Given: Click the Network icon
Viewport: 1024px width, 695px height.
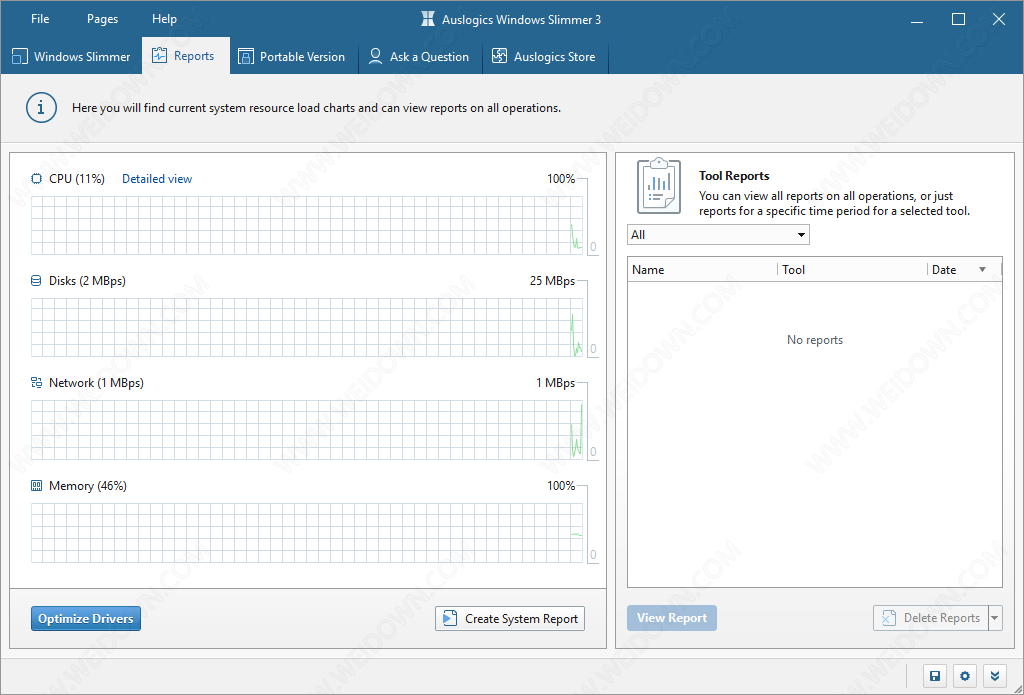Looking at the screenshot, I should pos(37,383).
